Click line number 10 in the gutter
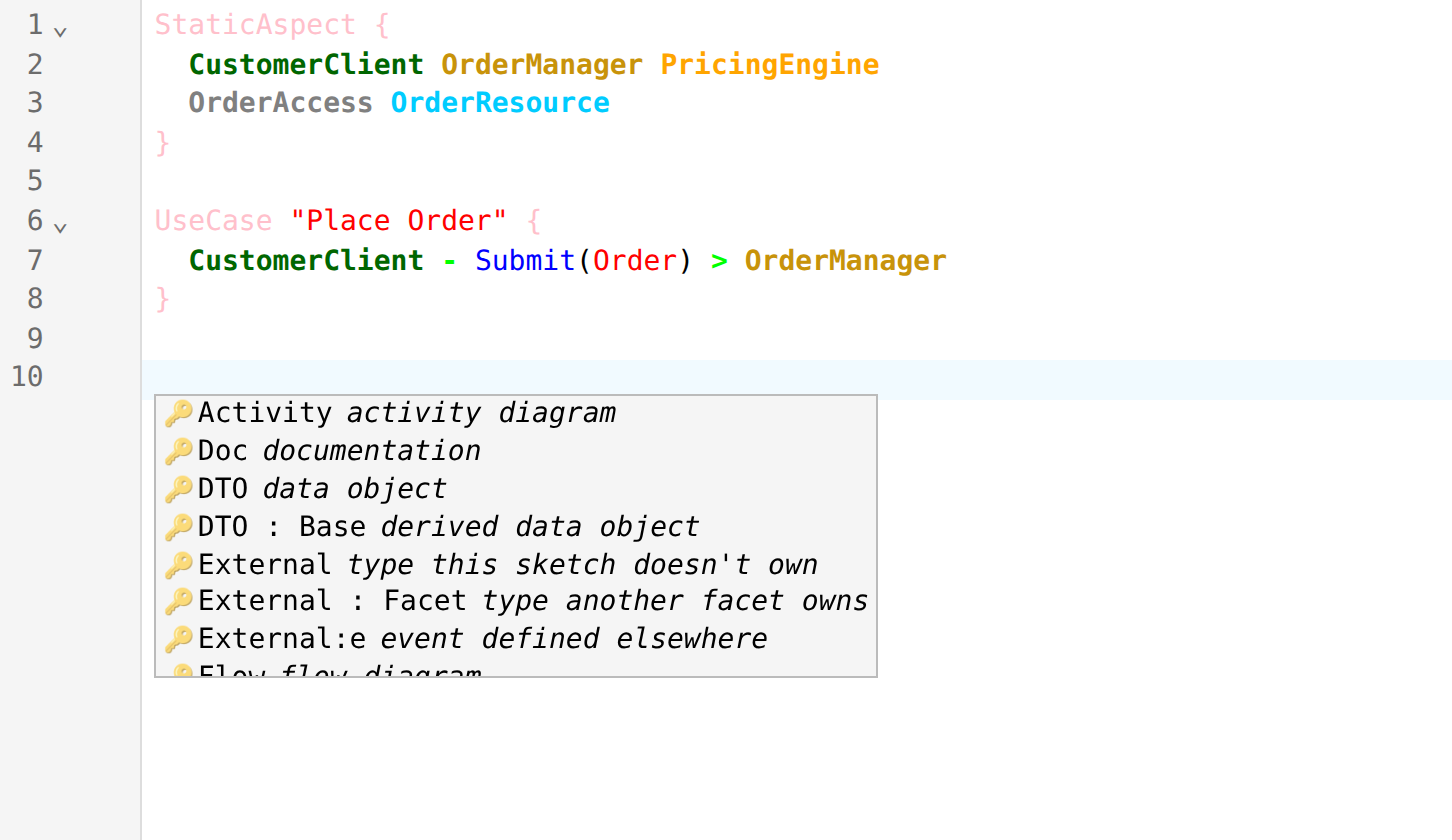This screenshot has width=1452, height=840. [x=27, y=377]
